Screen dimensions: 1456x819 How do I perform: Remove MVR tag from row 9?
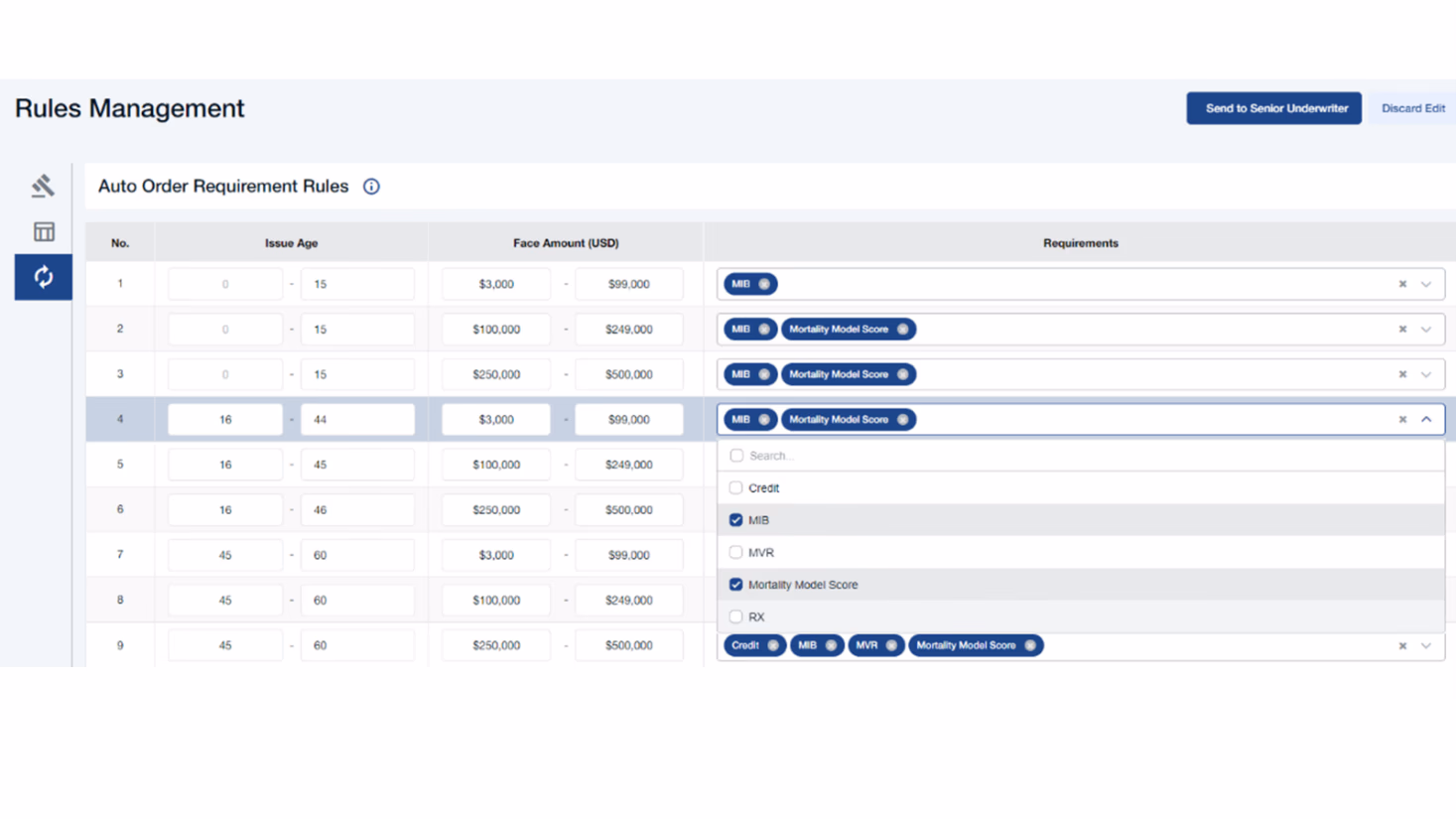pos(891,645)
